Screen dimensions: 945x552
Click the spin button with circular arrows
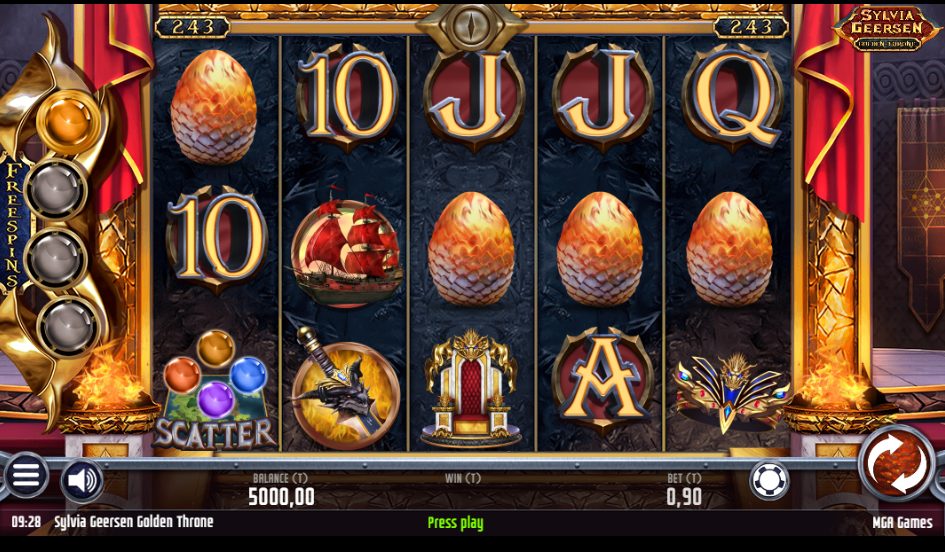pyautogui.click(x=896, y=463)
